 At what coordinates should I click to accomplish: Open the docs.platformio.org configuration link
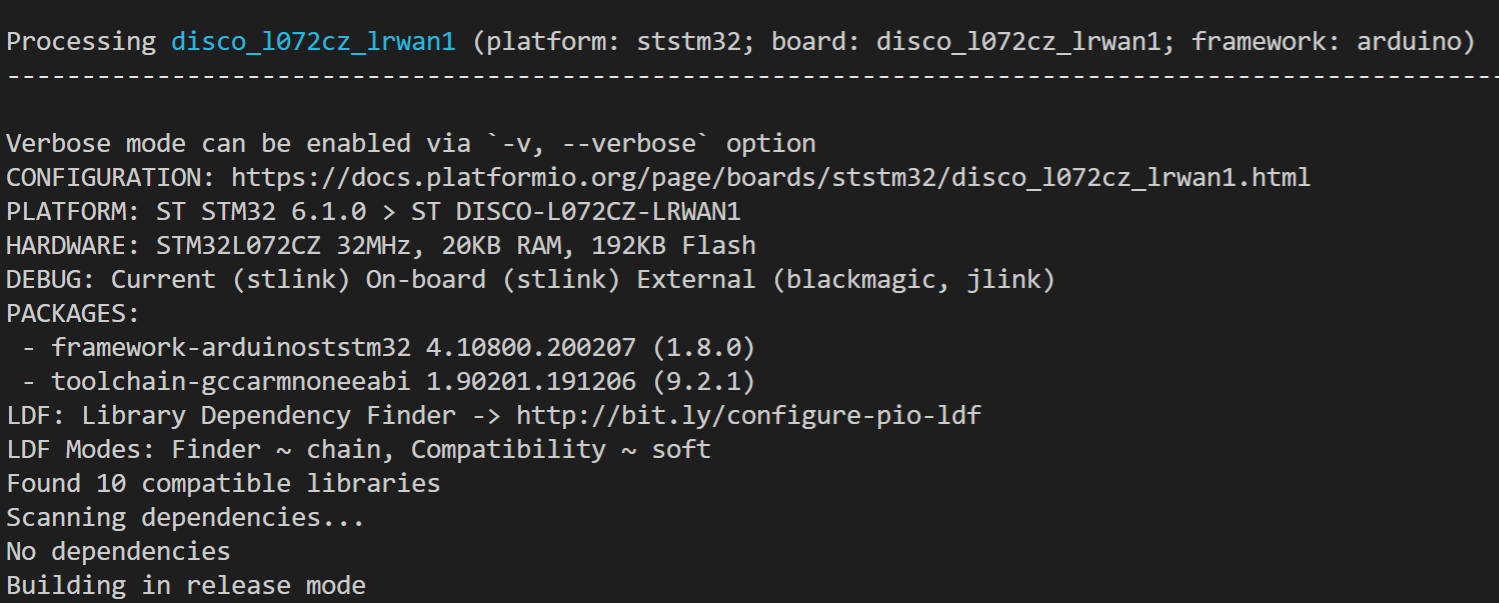tap(770, 178)
